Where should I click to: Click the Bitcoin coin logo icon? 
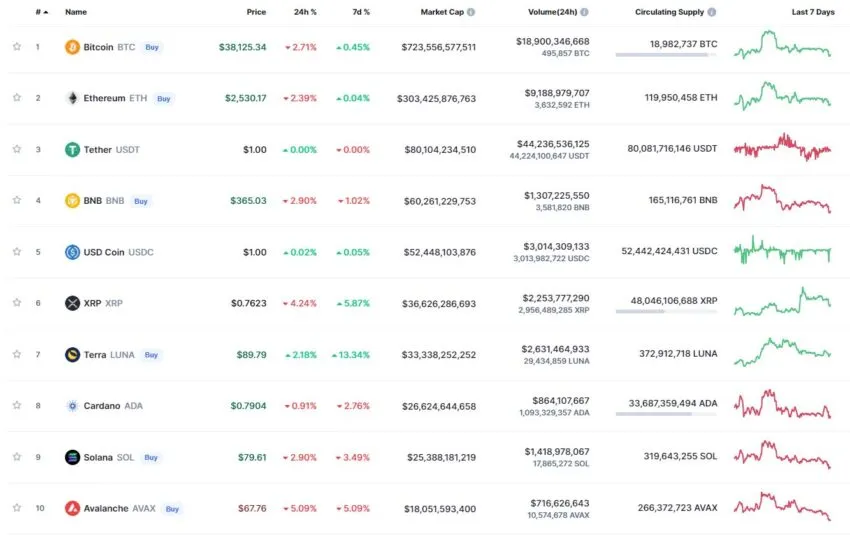pyautogui.click(x=72, y=47)
